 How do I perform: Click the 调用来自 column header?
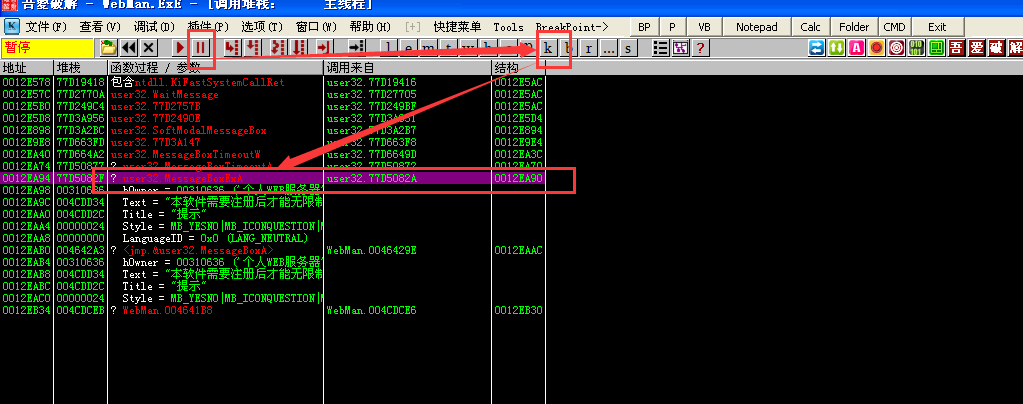click(x=408, y=68)
